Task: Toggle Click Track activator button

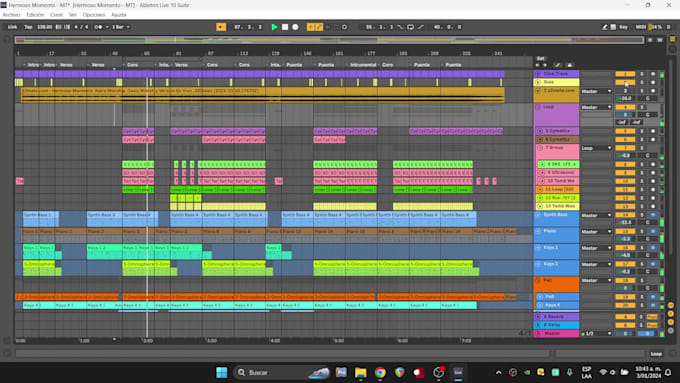Action: 625,74
